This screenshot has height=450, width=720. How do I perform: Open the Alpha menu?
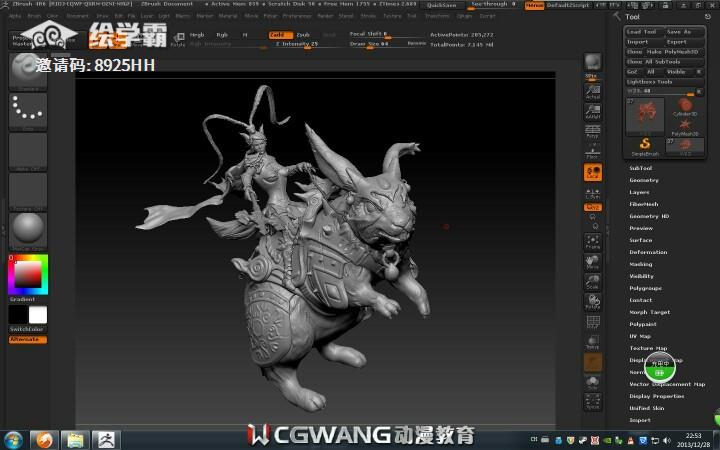15,16
